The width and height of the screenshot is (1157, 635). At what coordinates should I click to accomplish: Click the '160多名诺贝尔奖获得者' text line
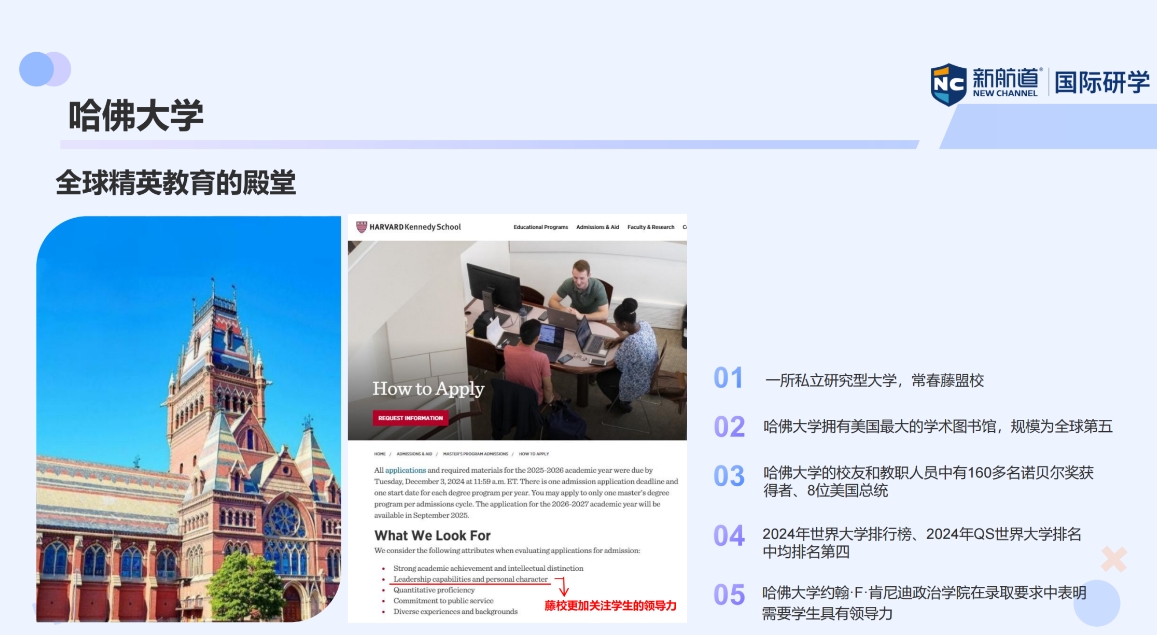(x=928, y=482)
